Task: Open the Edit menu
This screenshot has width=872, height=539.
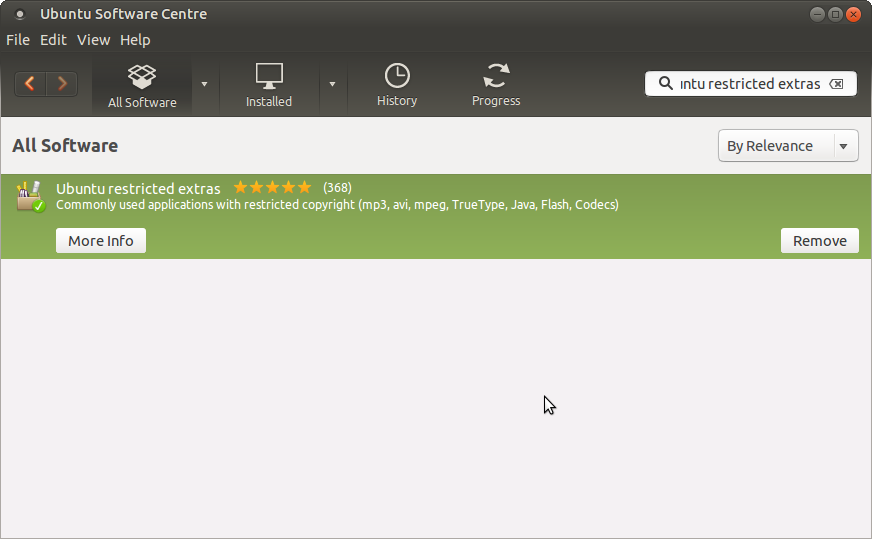Action: [53, 40]
